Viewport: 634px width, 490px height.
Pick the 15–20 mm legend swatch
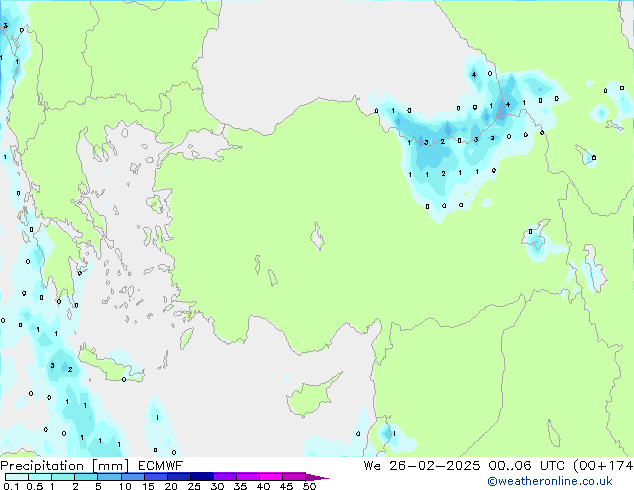156,477
